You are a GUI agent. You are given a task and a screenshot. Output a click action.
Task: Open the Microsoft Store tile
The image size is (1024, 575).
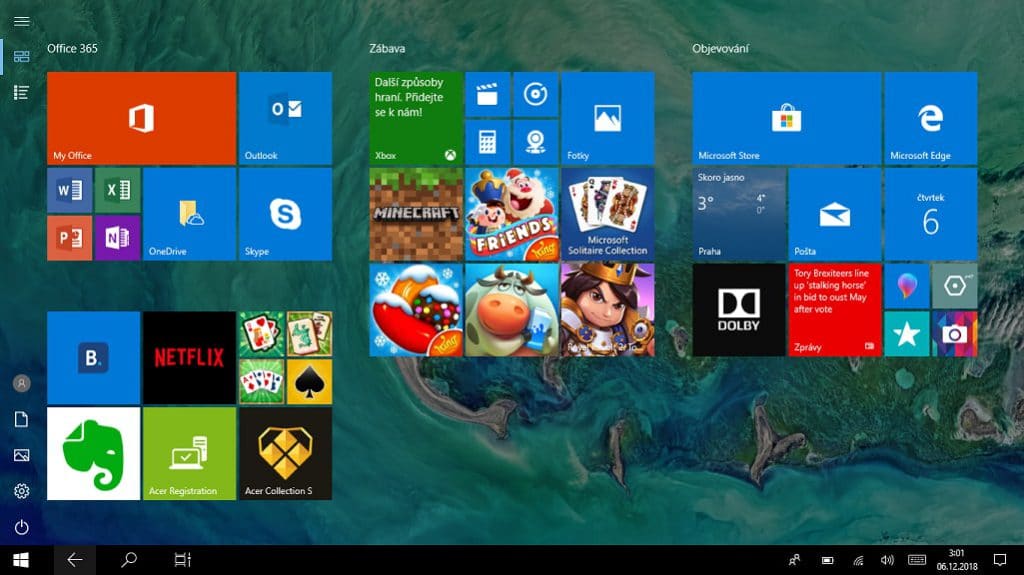point(786,118)
